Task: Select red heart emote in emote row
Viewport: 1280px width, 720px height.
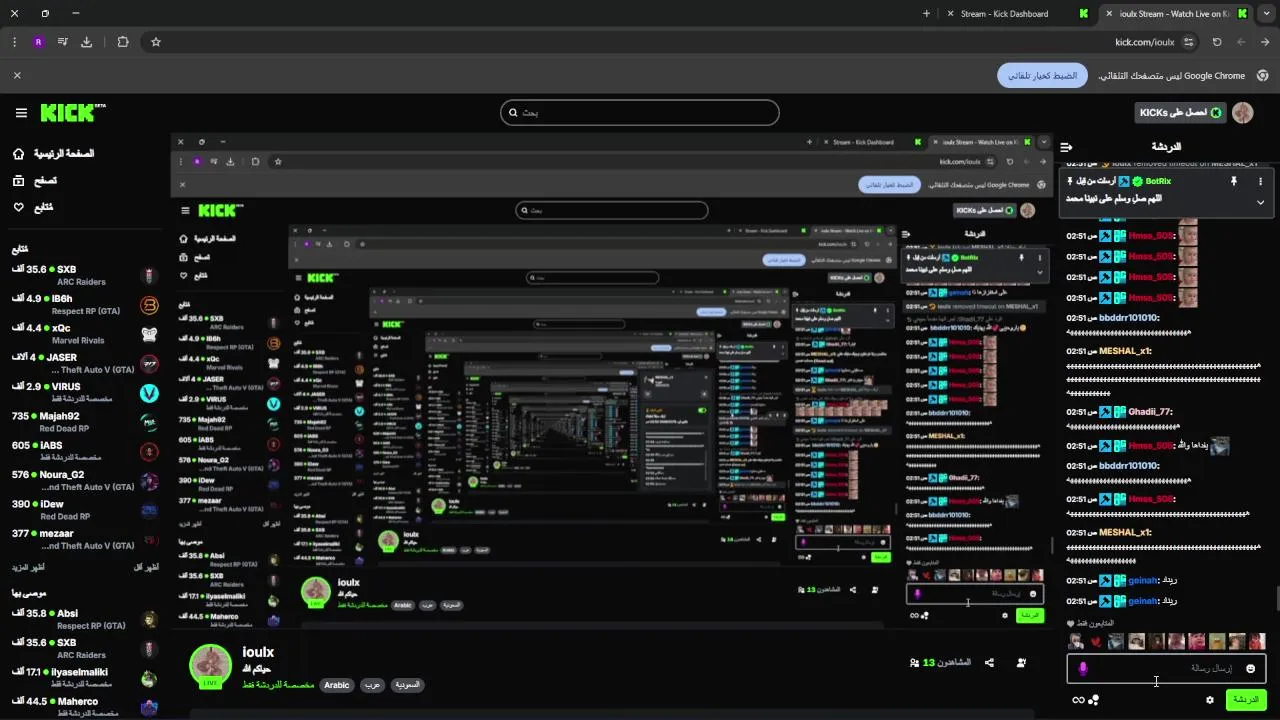Action: [x=1096, y=642]
